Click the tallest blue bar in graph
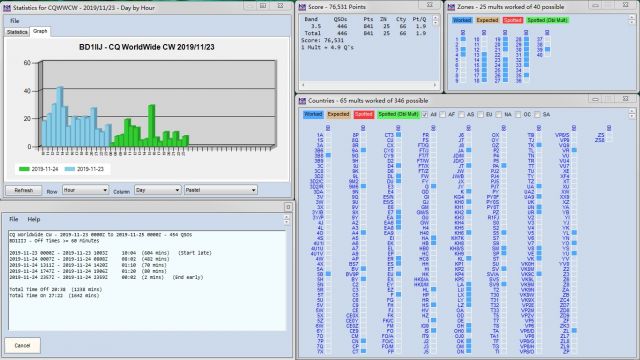The image size is (640, 360). click(x=60, y=116)
